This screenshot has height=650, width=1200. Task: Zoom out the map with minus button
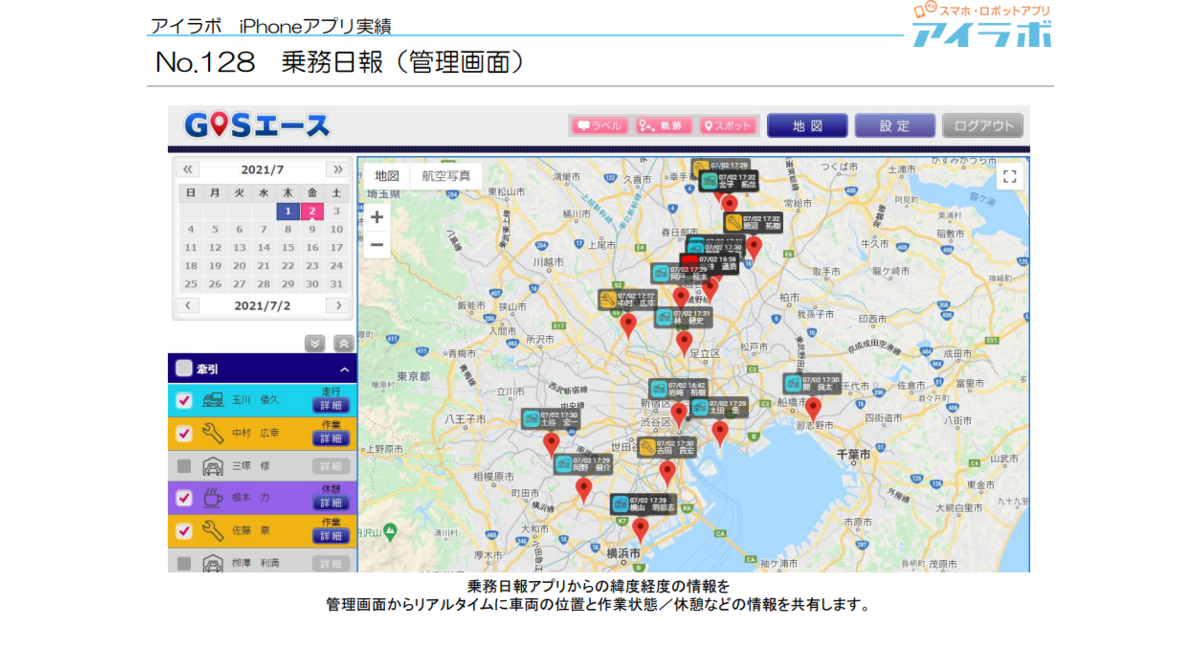(x=377, y=244)
